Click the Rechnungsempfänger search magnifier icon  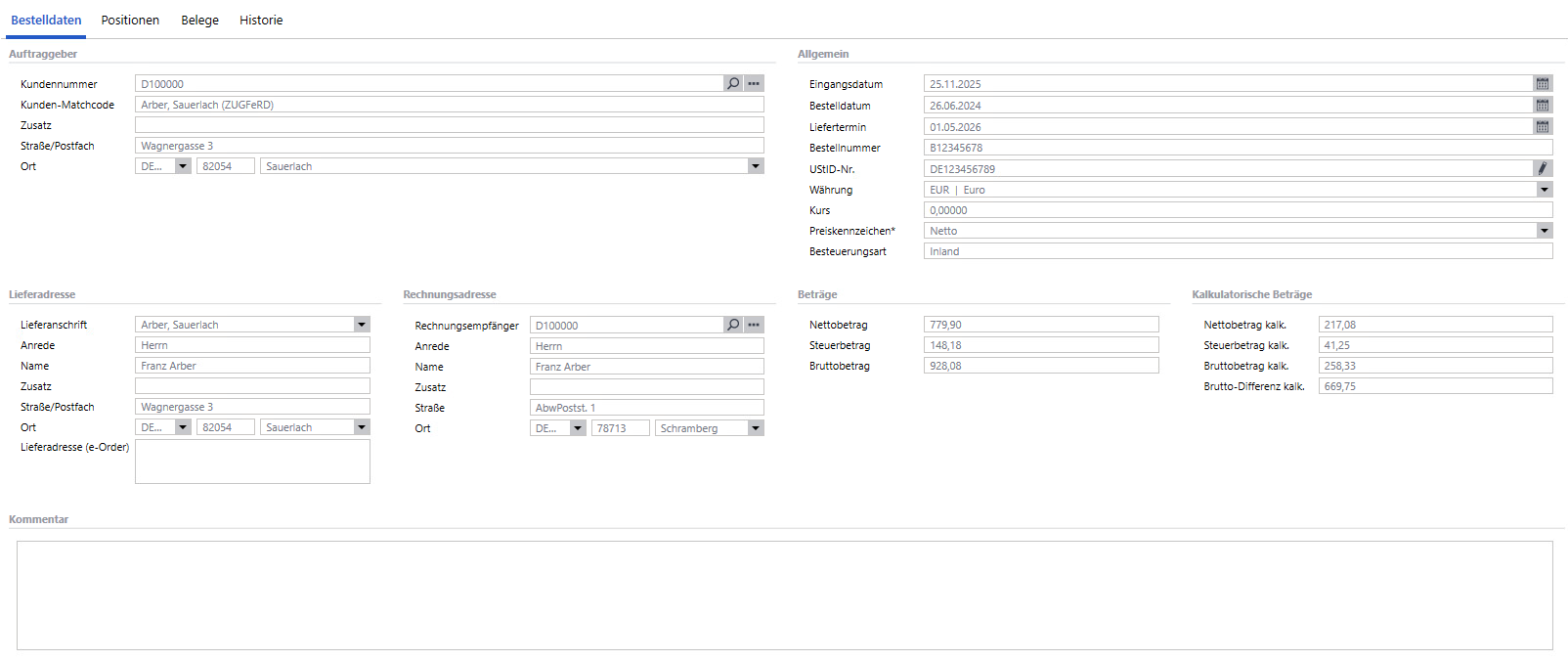tap(733, 325)
